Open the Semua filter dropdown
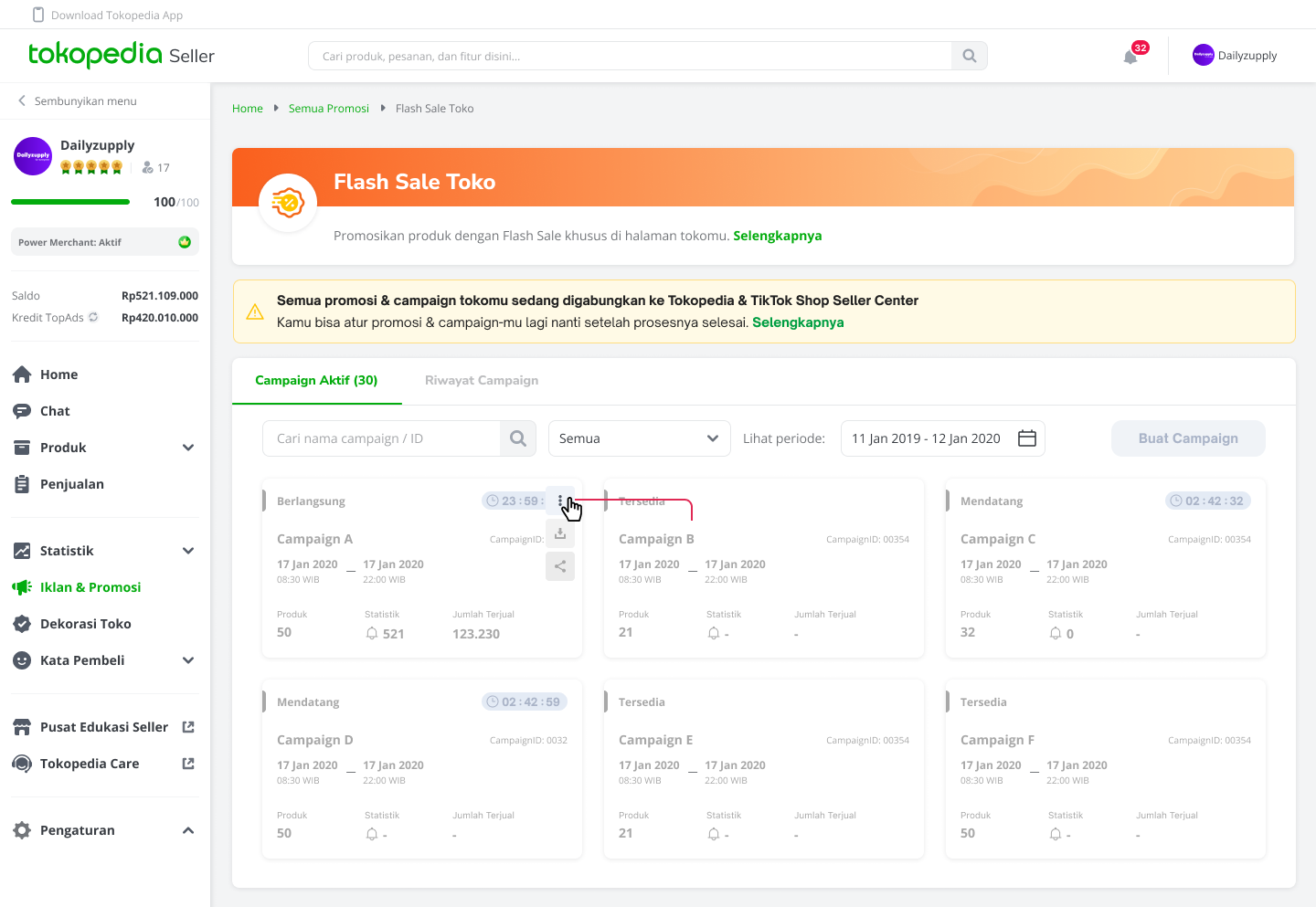 tap(639, 438)
